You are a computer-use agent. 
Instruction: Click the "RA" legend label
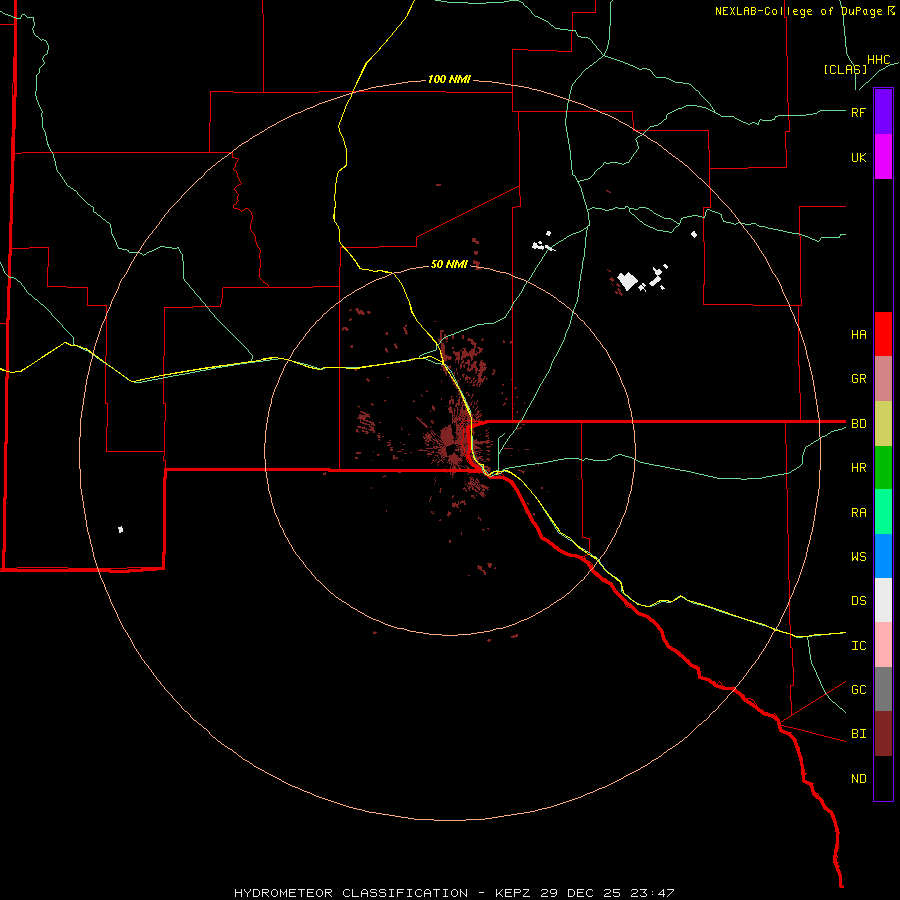[x=858, y=513]
